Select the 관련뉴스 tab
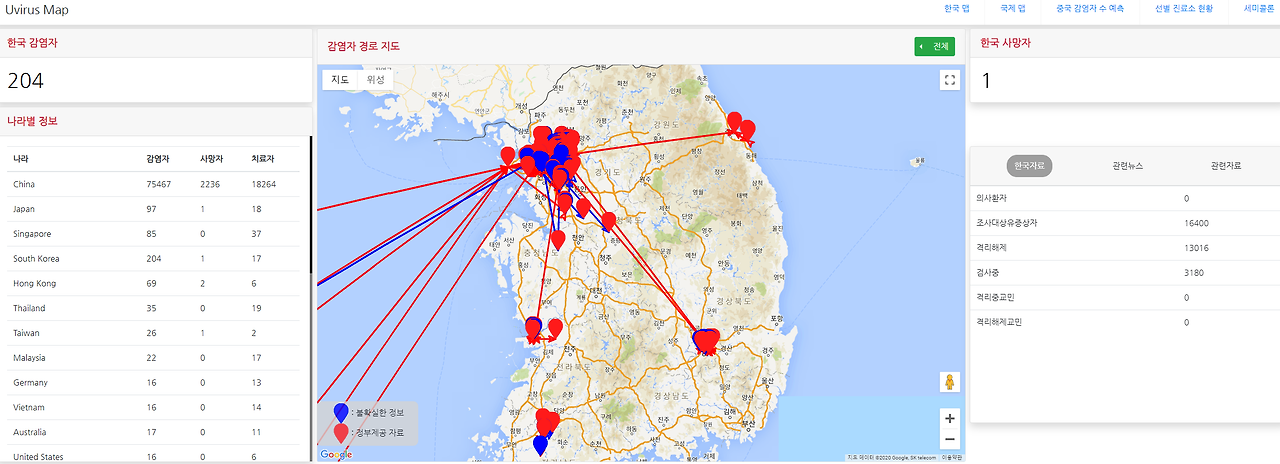 point(1127,165)
